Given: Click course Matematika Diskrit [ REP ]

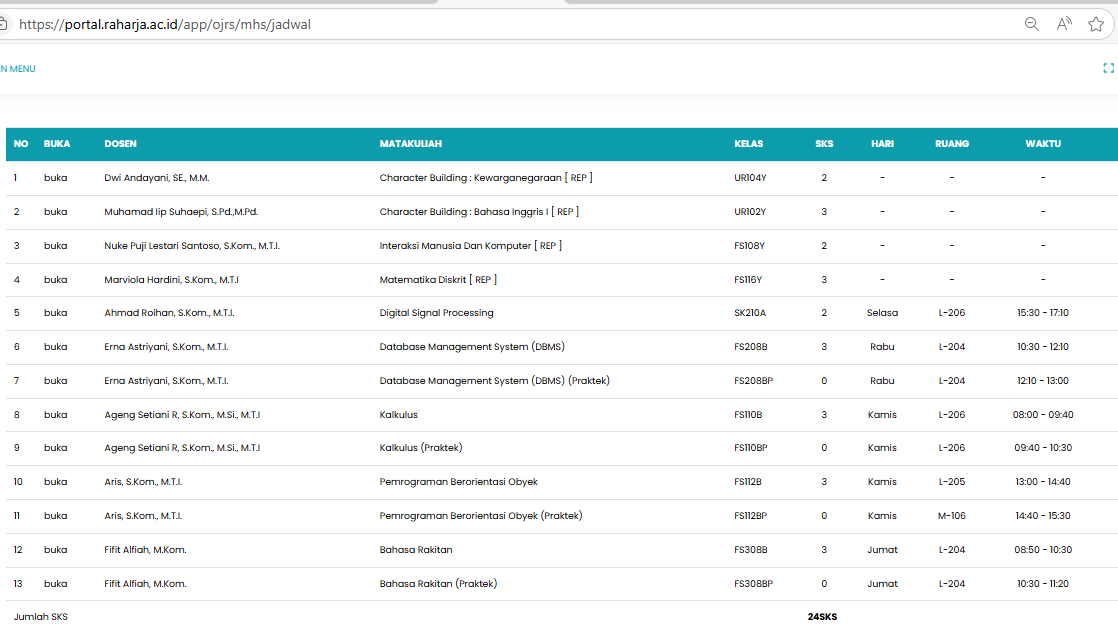Looking at the screenshot, I should tap(438, 279).
